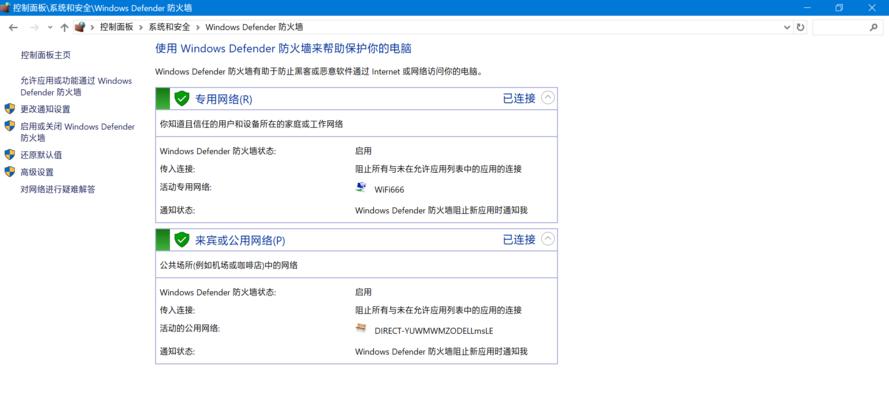Collapse the 专用网络(R) section
Image resolution: width=889 pixels, height=400 pixels.
click(x=547, y=98)
